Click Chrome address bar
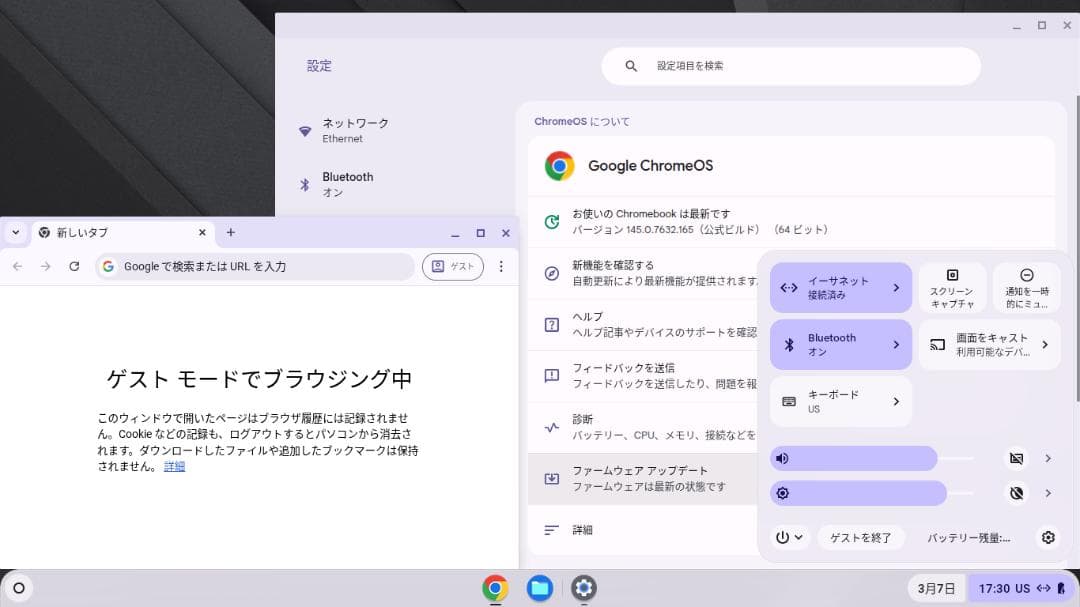 click(255, 267)
